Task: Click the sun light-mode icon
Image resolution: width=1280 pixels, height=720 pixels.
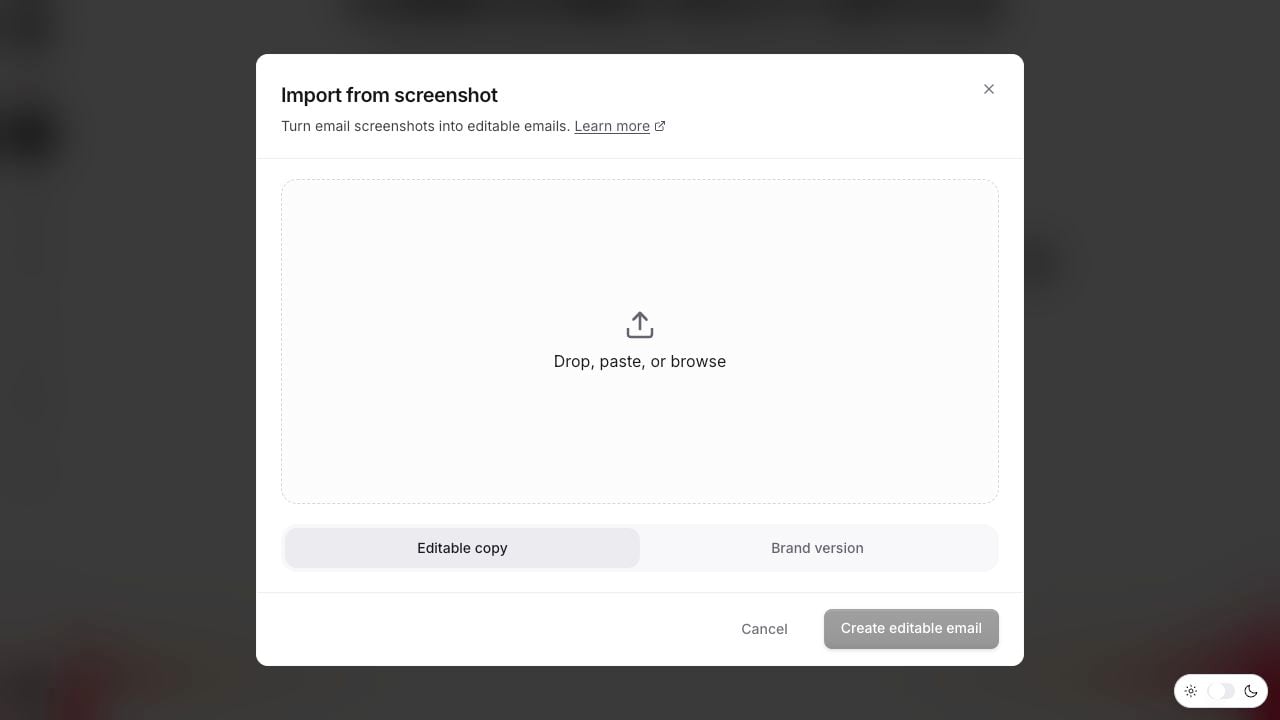Action: tap(1190, 691)
